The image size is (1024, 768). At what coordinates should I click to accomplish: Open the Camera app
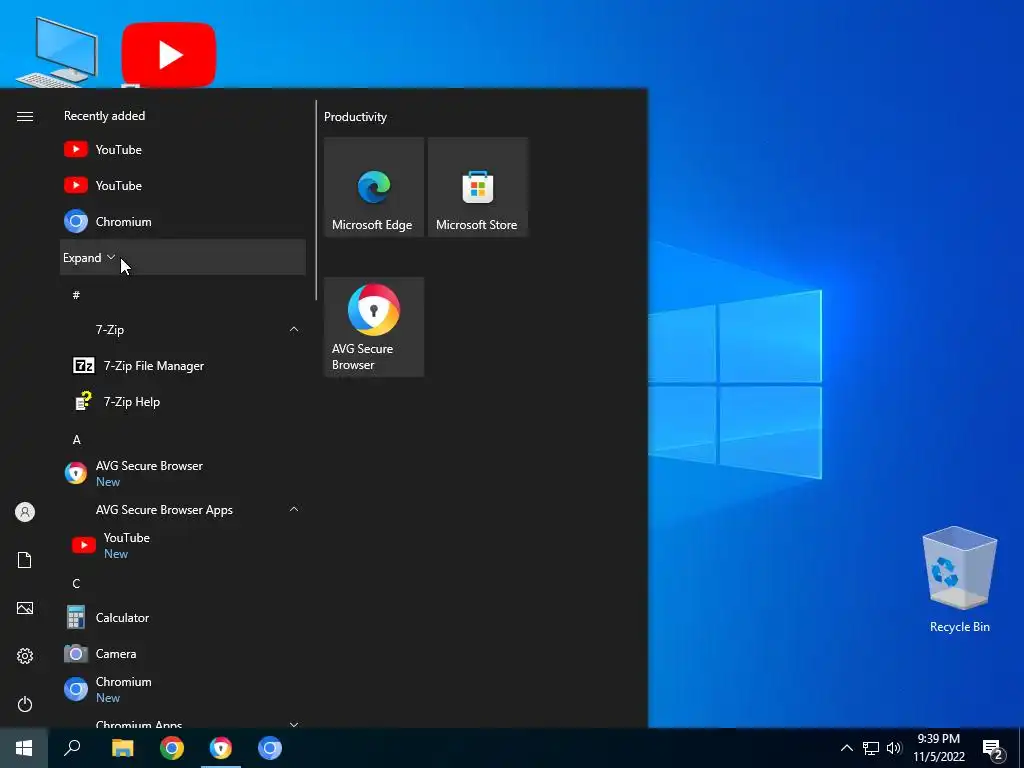click(183, 653)
